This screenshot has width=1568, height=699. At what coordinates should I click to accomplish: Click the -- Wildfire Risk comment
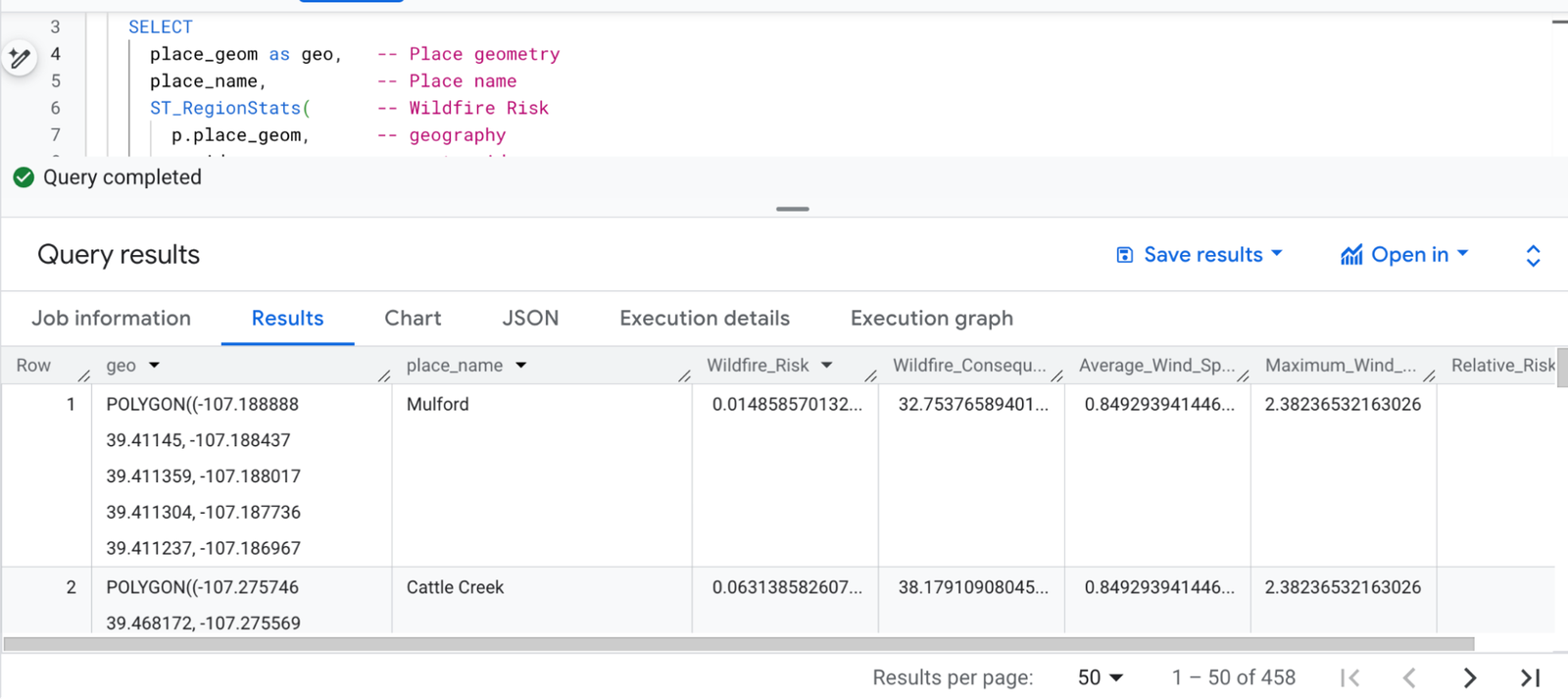point(463,108)
